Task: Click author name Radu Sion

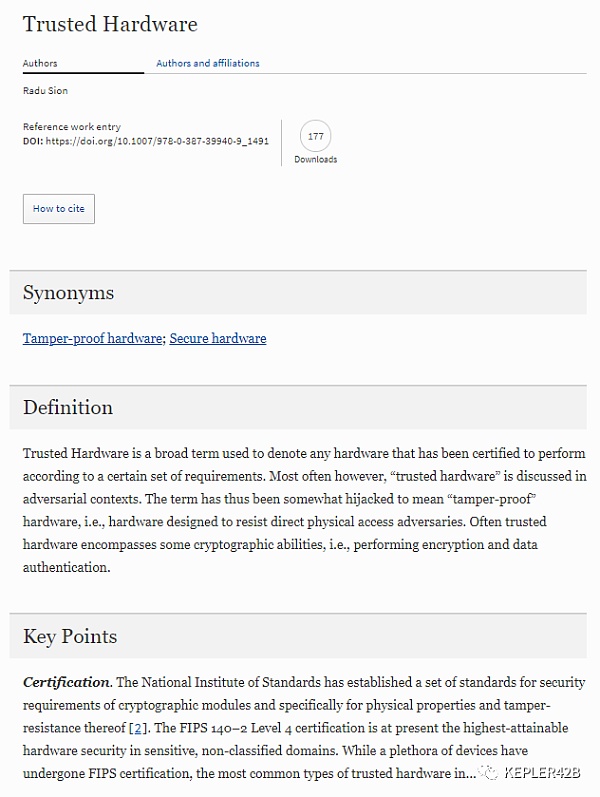Action: pyautogui.click(x=43, y=91)
